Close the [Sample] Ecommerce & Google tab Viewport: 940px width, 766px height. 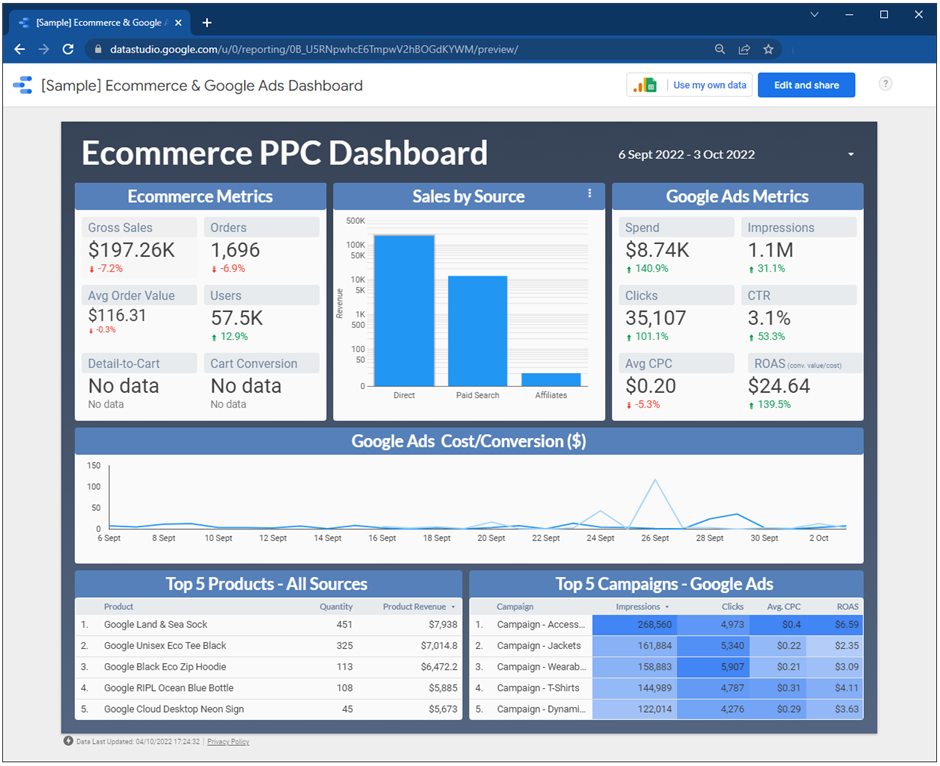(x=178, y=23)
